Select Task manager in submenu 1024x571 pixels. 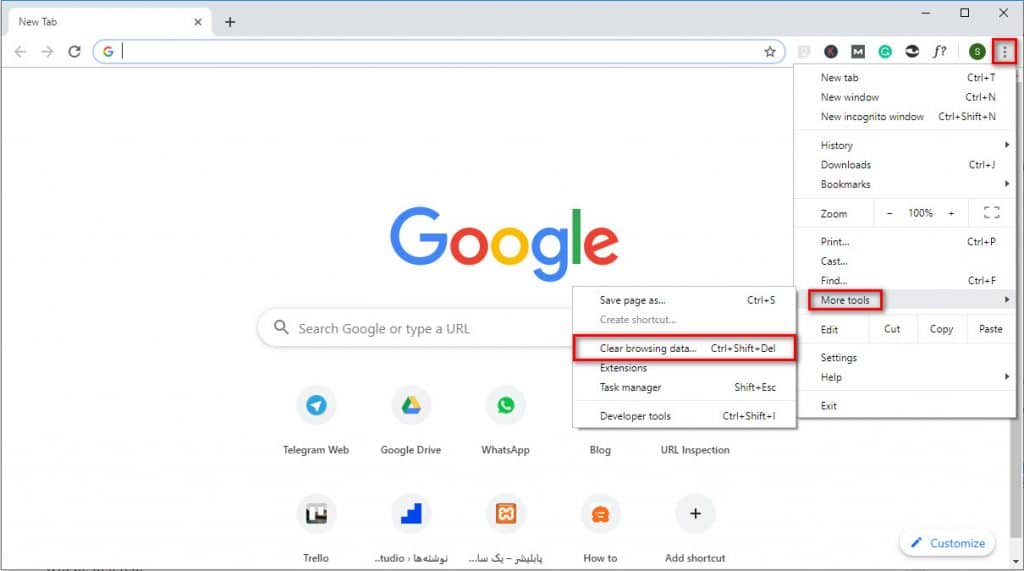(684, 387)
